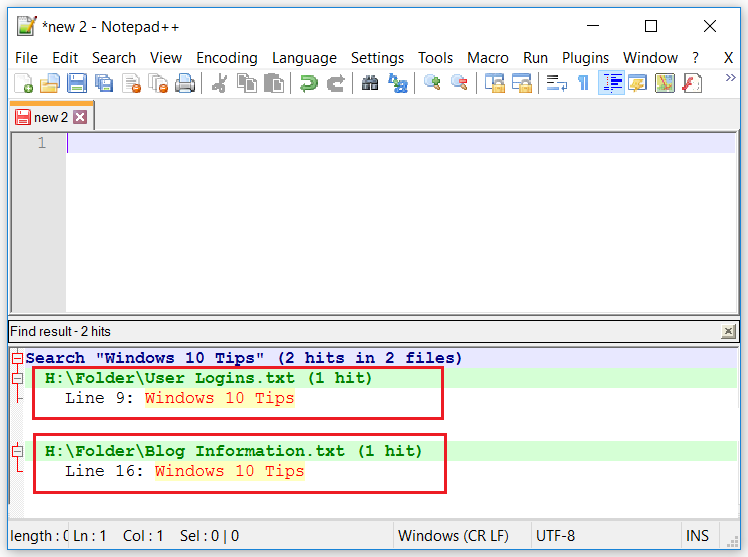748x557 pixels.
Task: Open the Function List icon
Action: tap(692, 83)
